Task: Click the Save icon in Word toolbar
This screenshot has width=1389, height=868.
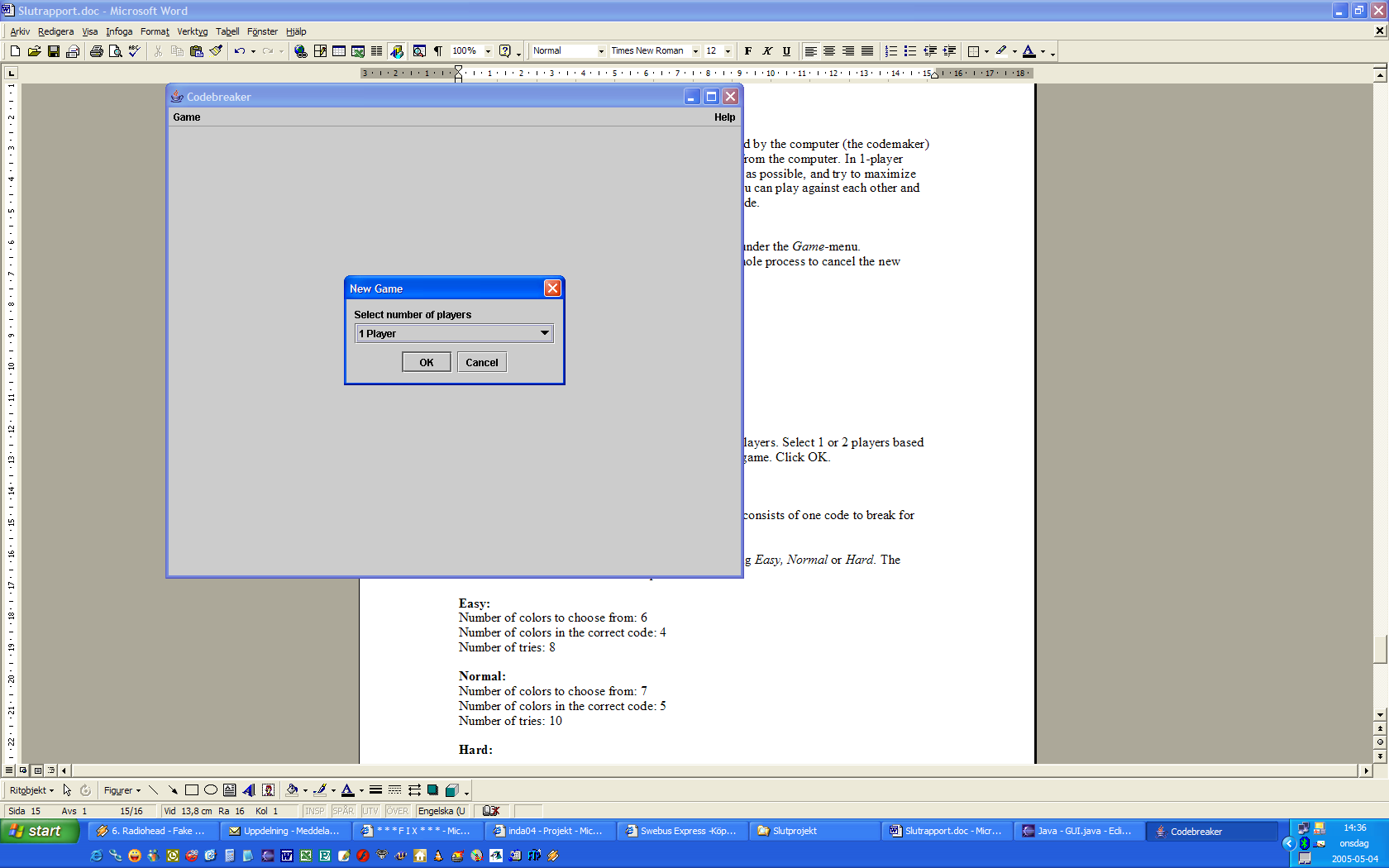Action: click(54, 51)
